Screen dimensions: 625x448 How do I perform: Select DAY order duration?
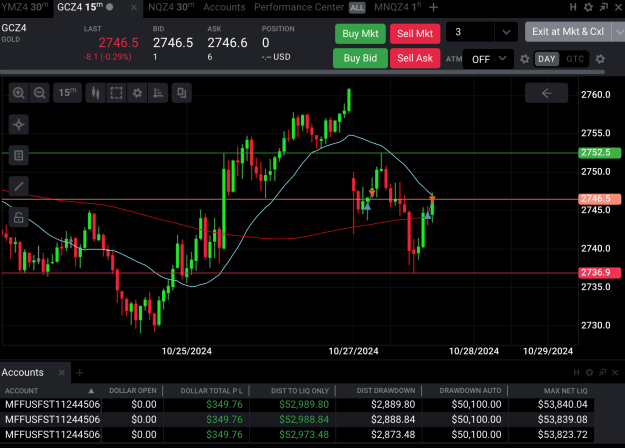tap(546, 59)
